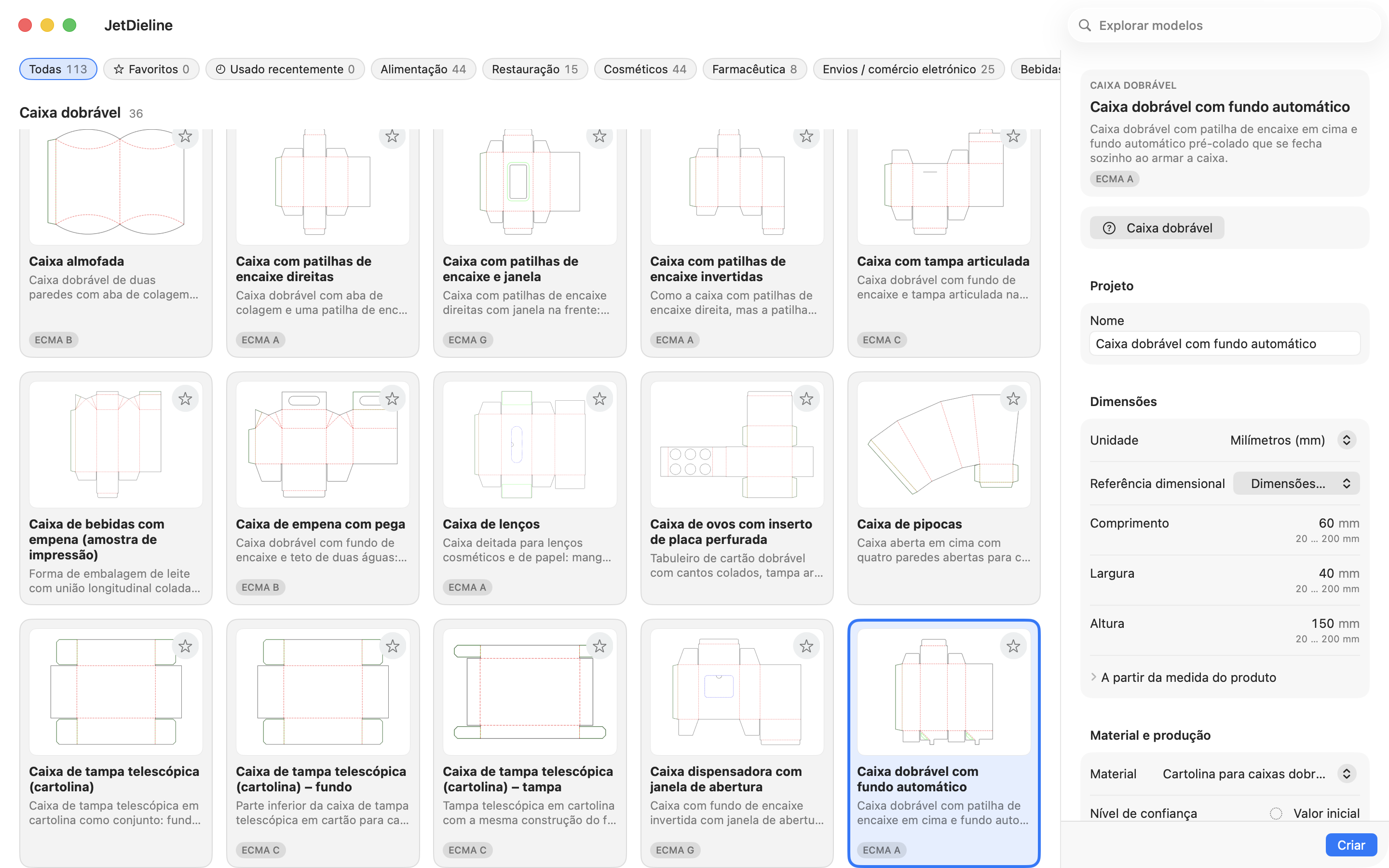The height and width of the screenshot is (868, 1389).
Task: Star Caixa de tampa telescópica (cartolina) set
Action: click(x=185, y=646)
